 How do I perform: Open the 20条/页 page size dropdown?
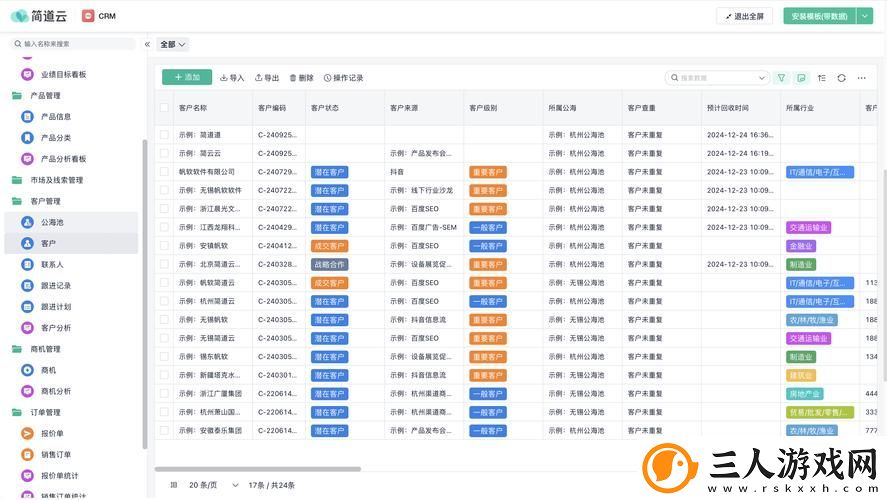214,485
